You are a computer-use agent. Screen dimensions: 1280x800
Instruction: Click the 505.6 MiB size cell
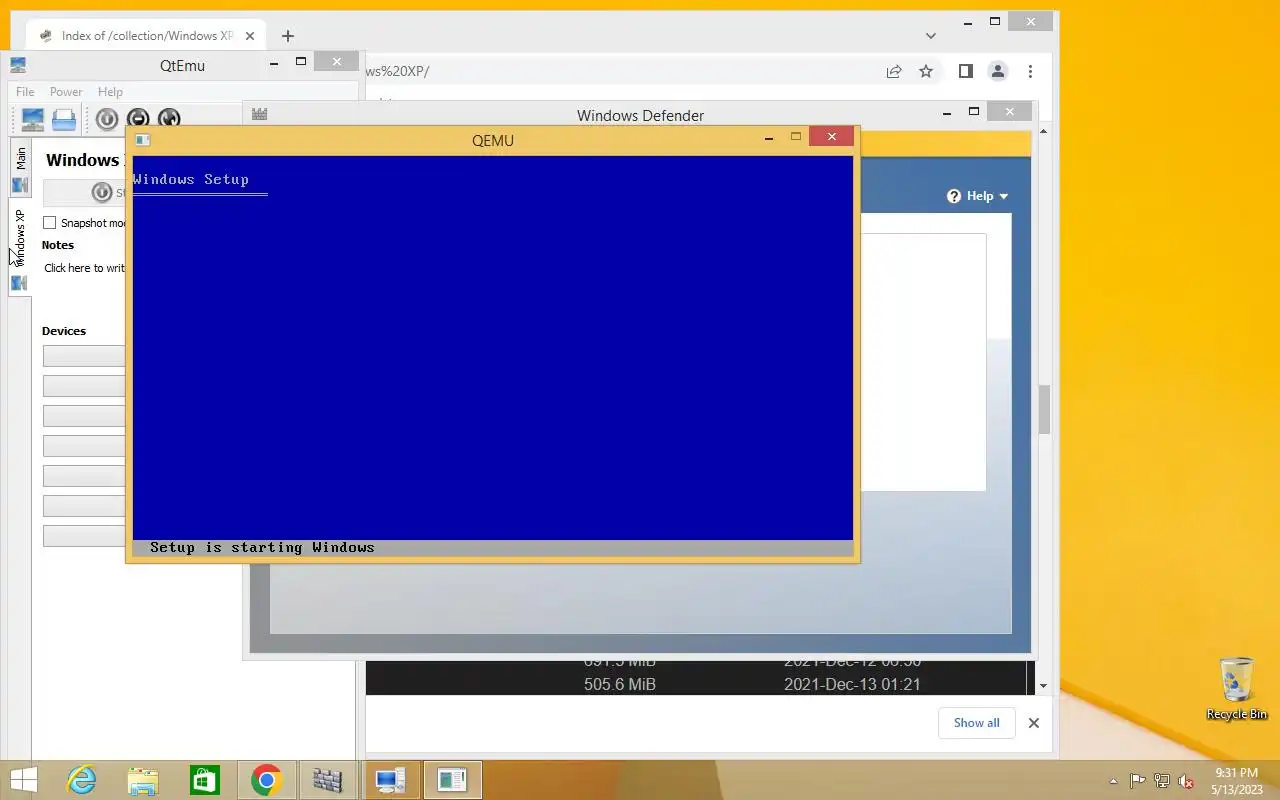pos(620,685)
